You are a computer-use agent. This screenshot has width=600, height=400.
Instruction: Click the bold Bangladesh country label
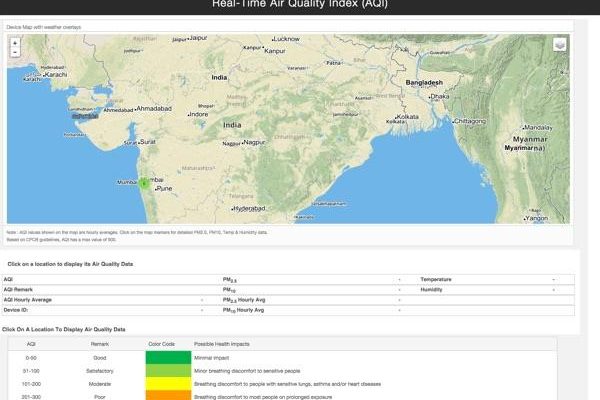(x=424, y=83)
